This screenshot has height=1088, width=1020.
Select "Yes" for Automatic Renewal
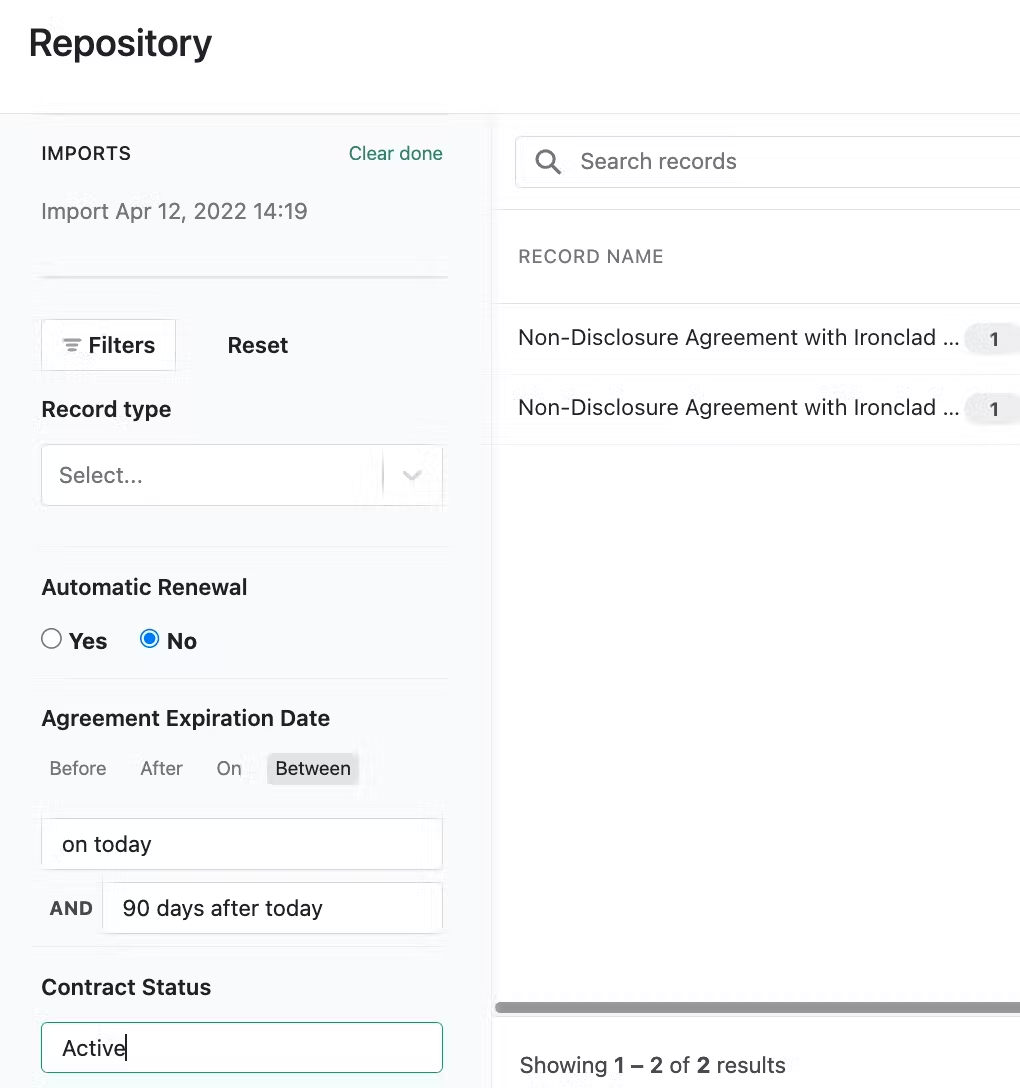tap(51, 638)
